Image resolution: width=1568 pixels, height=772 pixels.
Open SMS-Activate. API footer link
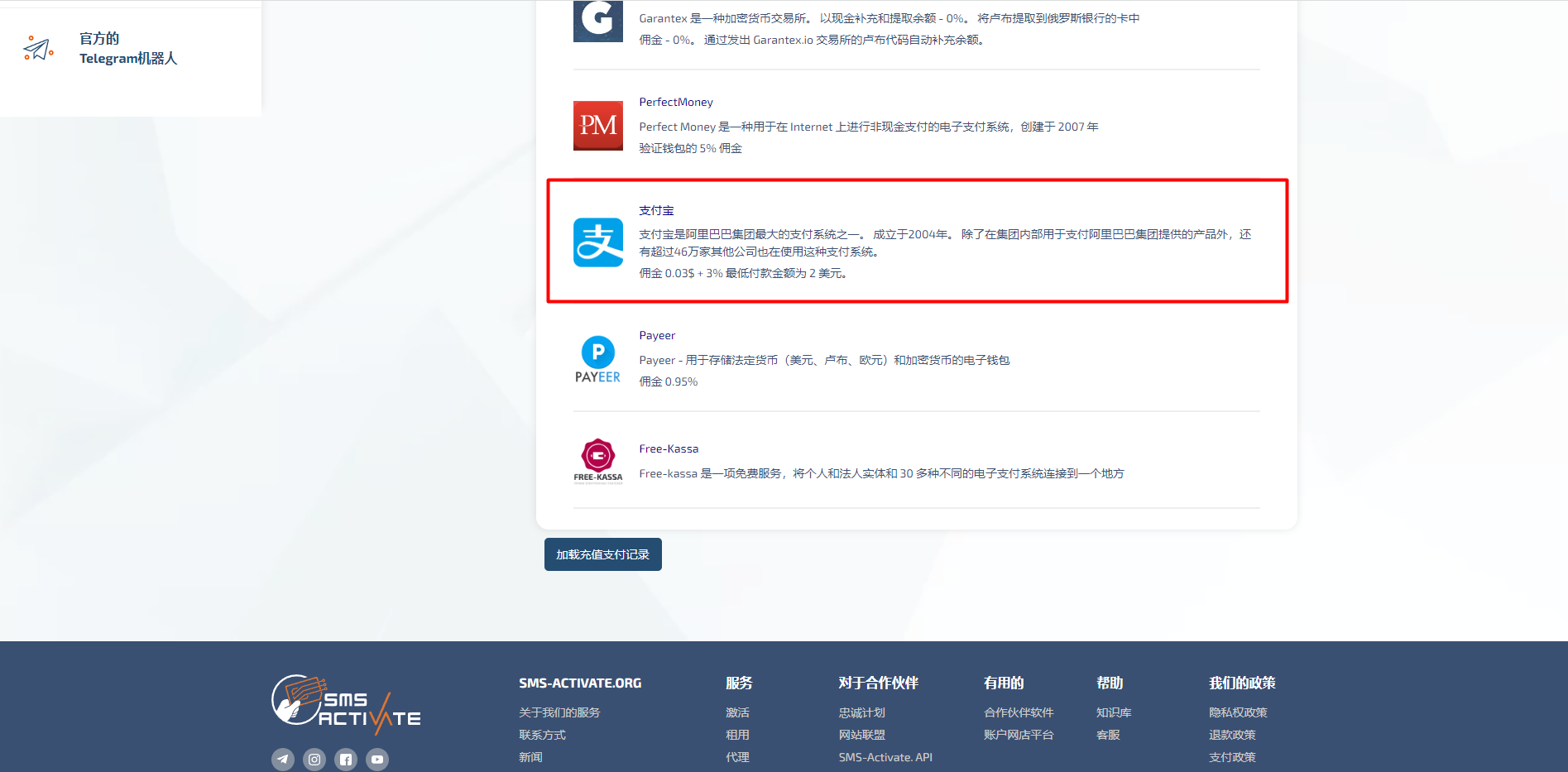click(885, 757)
